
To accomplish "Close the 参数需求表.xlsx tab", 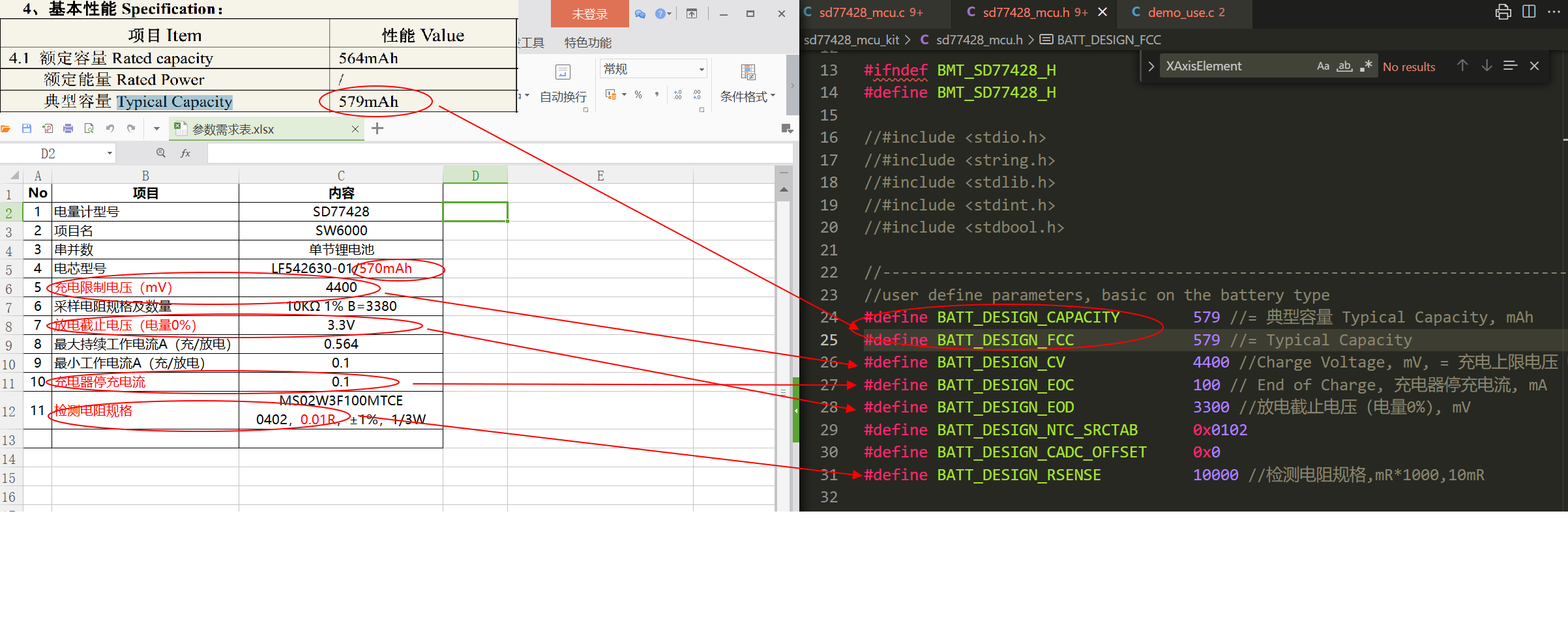I will [x=355, y=129].
